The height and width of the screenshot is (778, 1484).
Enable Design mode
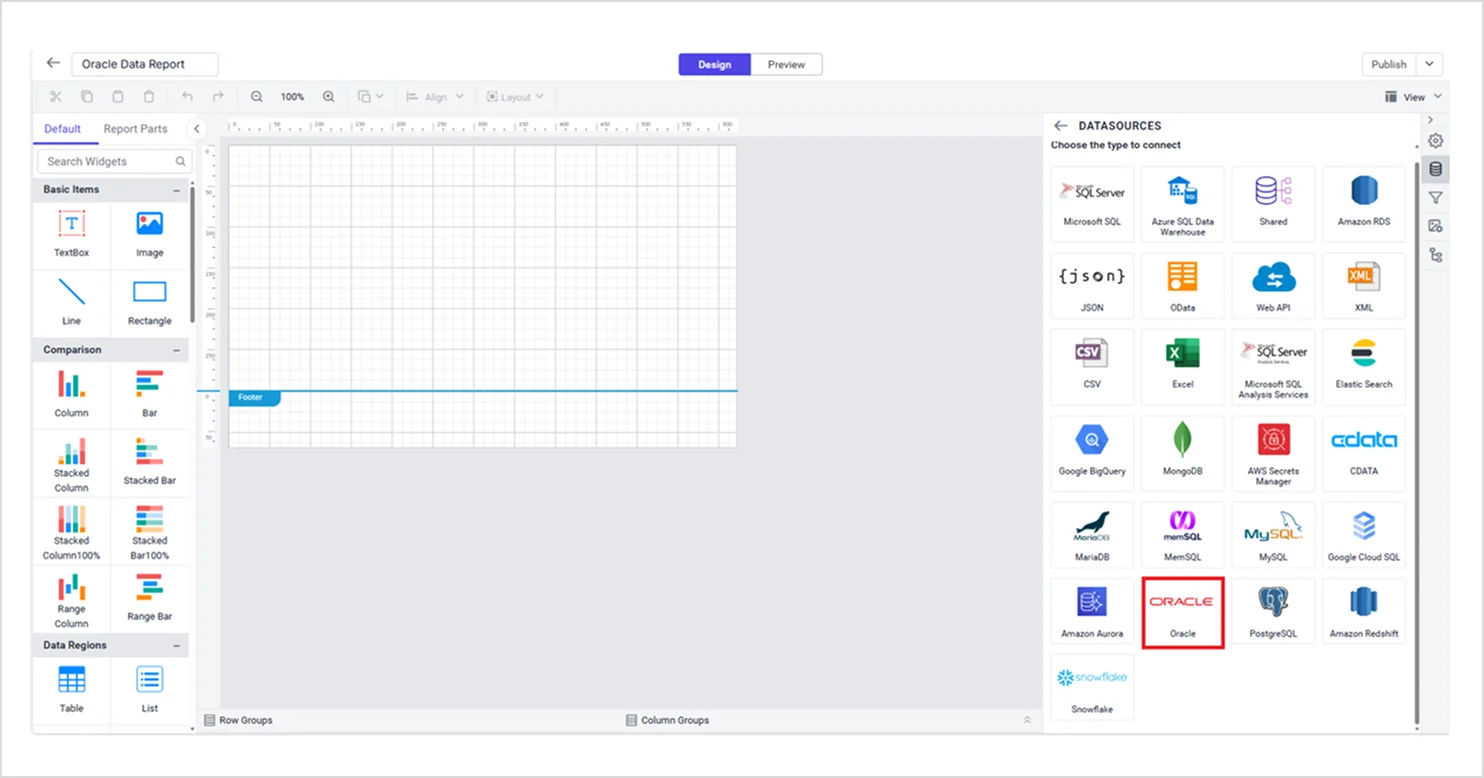(x=713, y=64)
